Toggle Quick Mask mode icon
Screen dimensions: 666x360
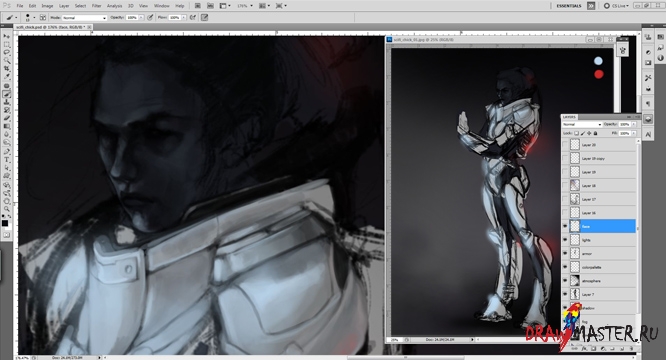pos(6,235)
